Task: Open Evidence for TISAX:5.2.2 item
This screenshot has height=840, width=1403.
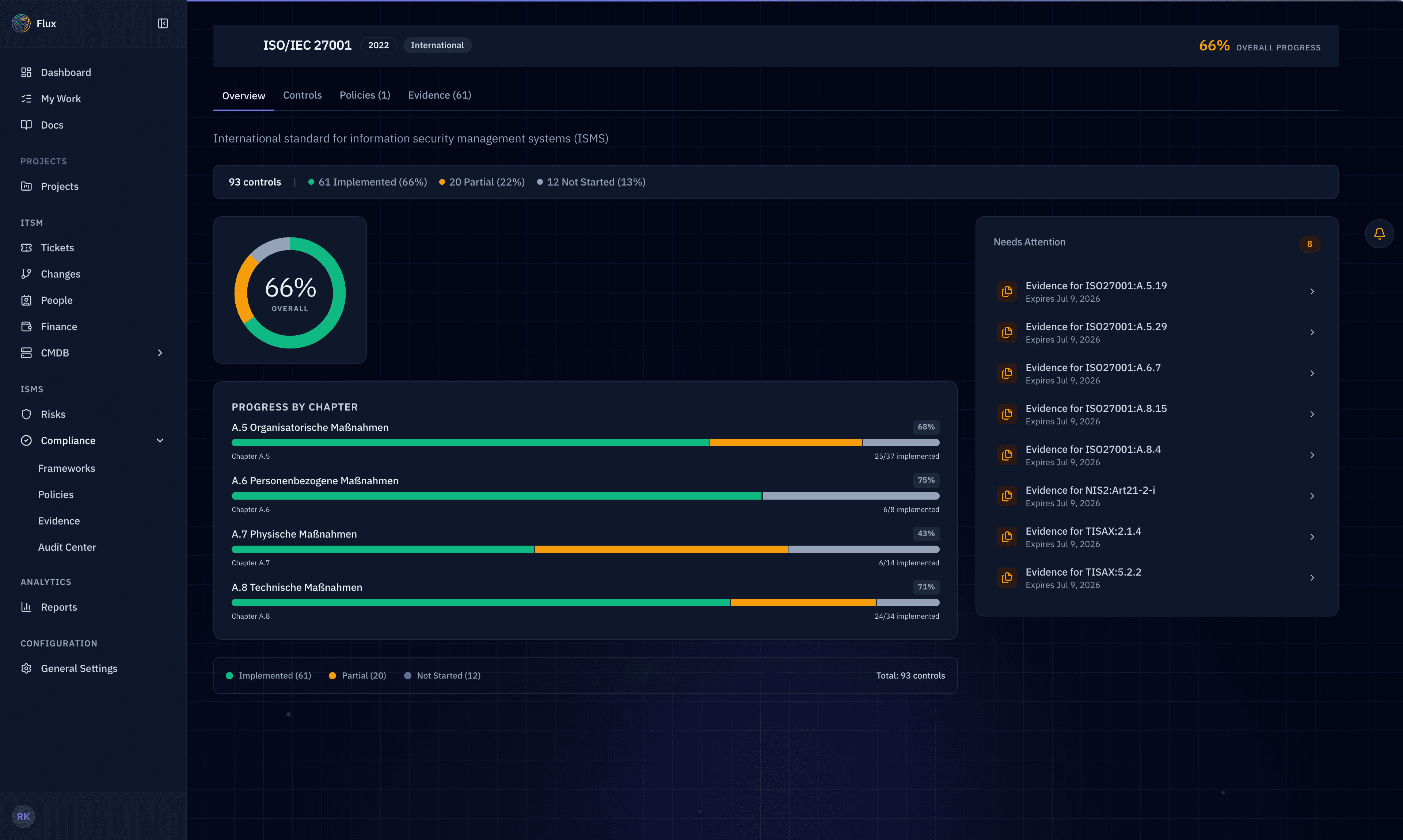Action: point(1157,578)
